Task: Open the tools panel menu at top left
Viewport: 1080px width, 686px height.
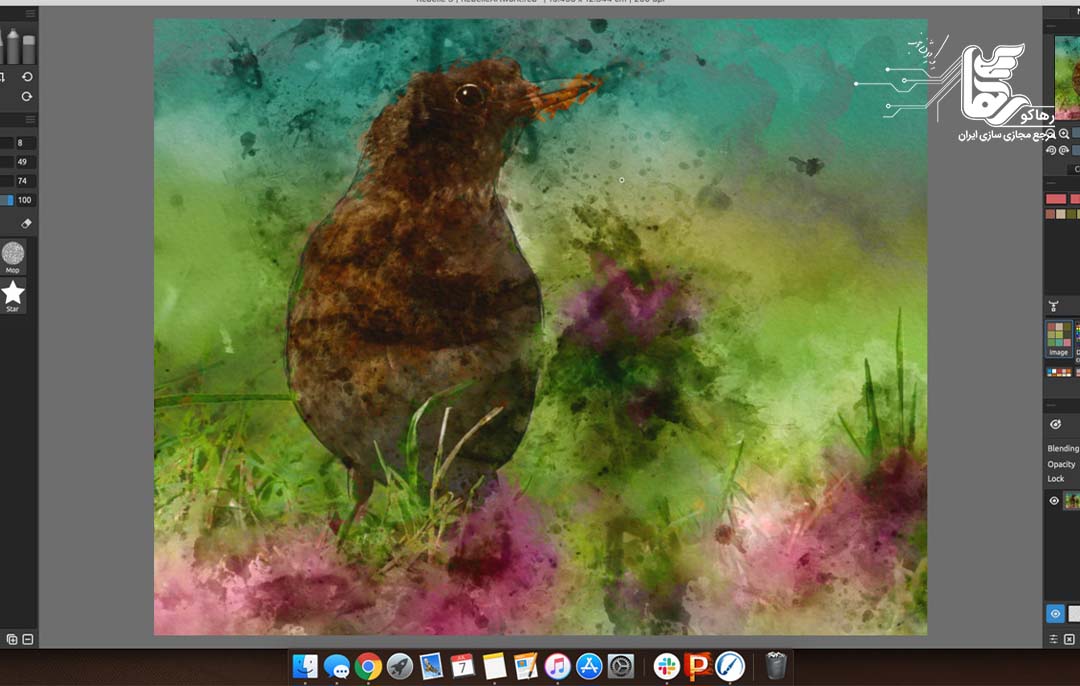Action: [x=30, y=14]
